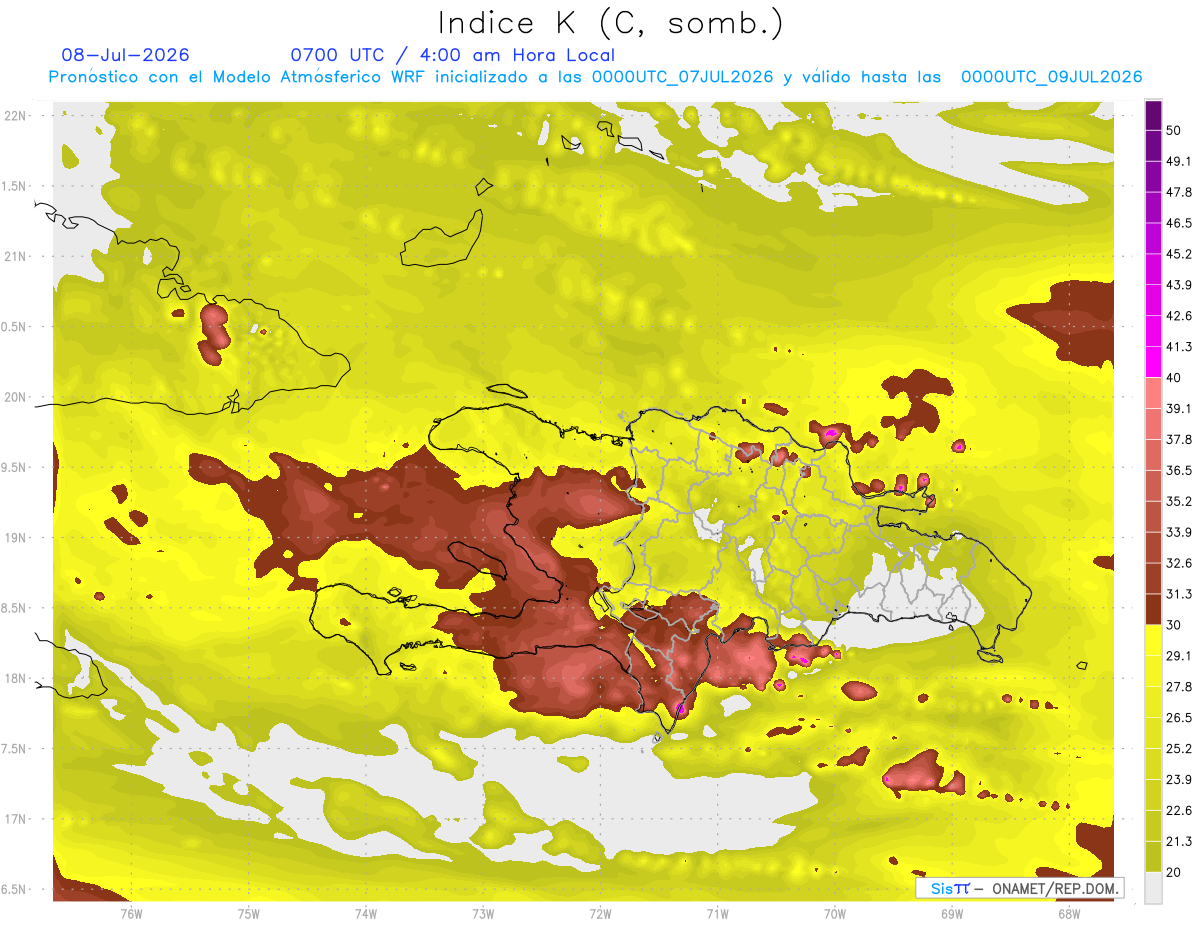Click the '0700 UTC / 4:00 am Hora Local' text
1200x927 pixels.
tap(453, 55)
